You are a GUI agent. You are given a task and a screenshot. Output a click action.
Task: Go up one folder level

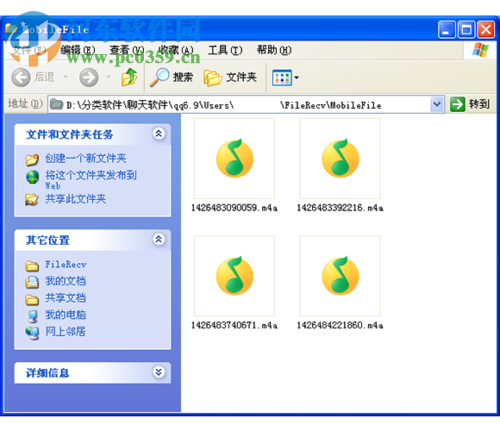pyautogui.click(x=129, y=77)
